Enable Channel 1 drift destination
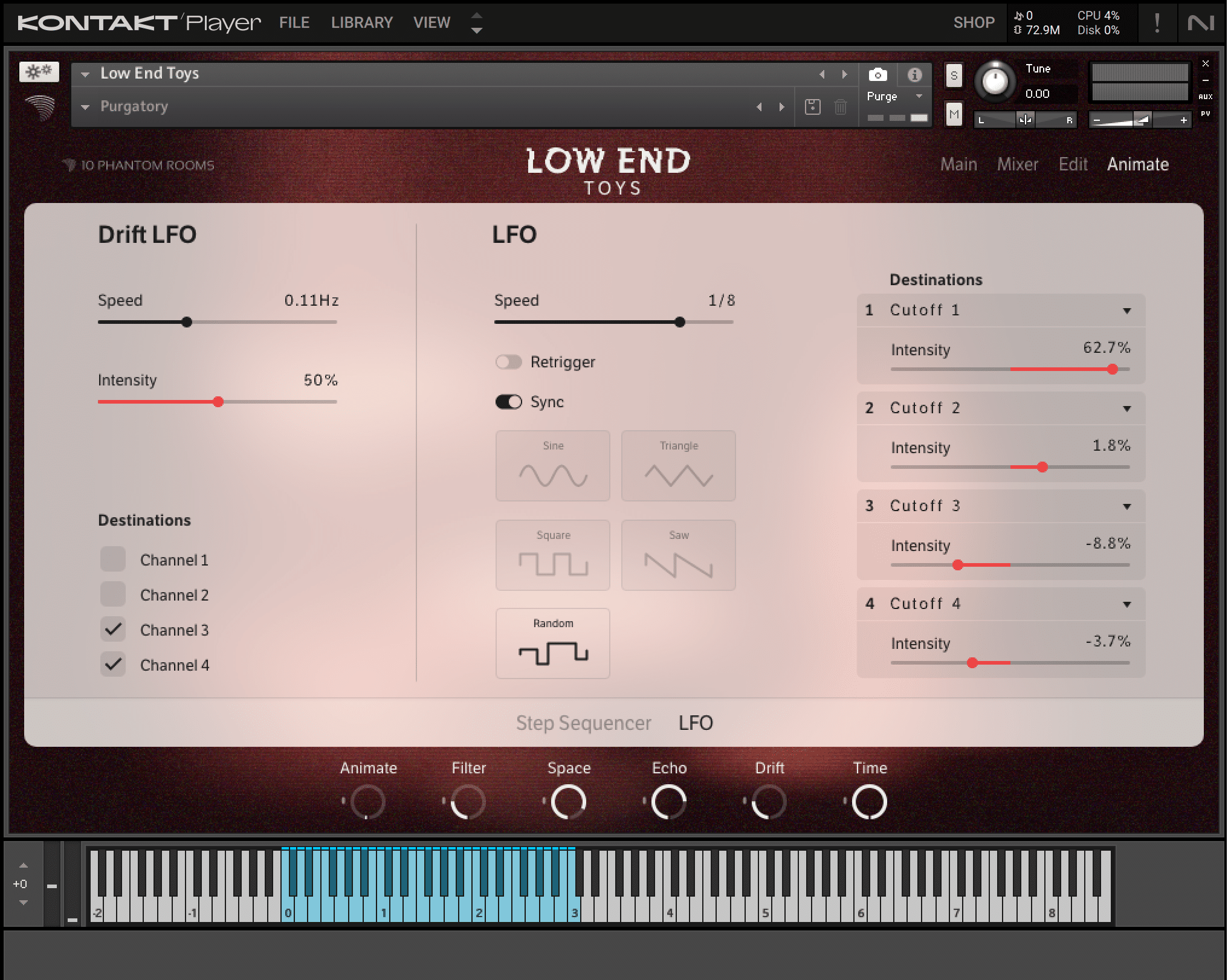The image size is (1228, 980). click(x=113, y=559)
